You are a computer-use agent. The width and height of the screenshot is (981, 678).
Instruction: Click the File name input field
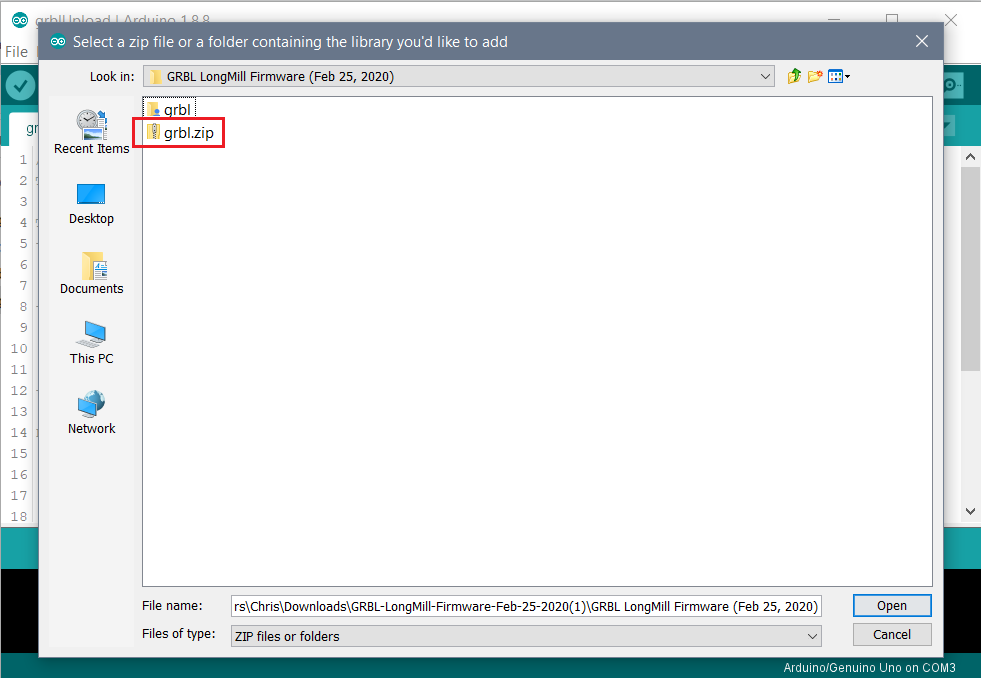[526, 606]
